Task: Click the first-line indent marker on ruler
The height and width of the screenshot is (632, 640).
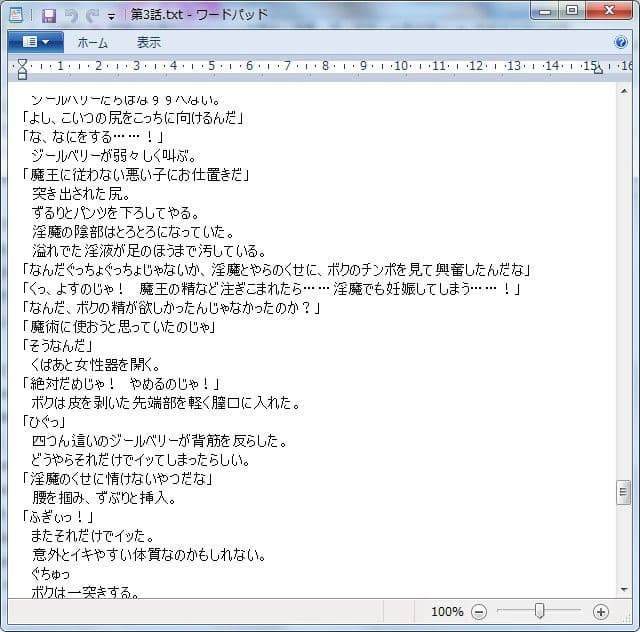Action: [22, 63]
